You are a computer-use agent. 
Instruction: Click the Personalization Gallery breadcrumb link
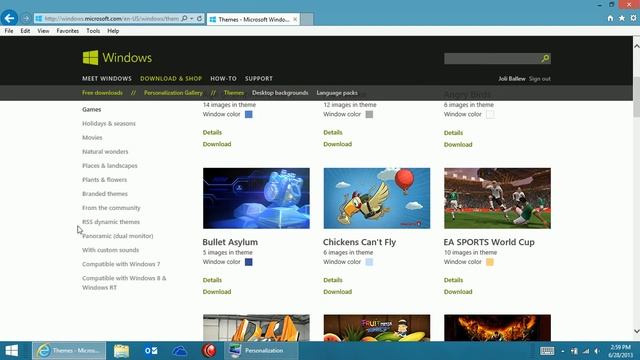(x=173, y=93)
